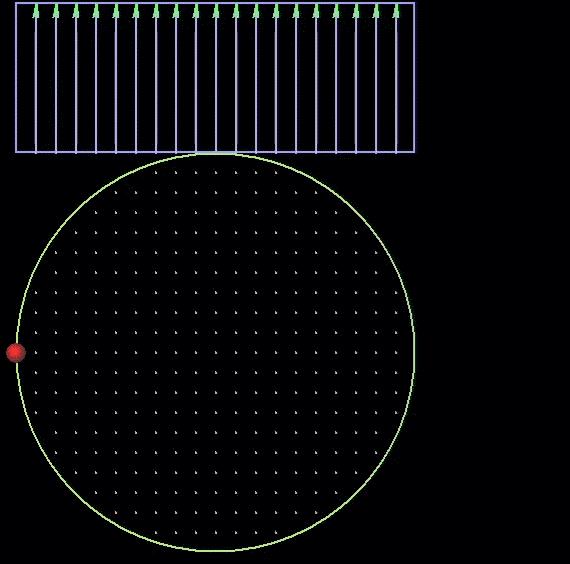Image resolution: width=570 pixels, height=564 pixels.
Task: Select the rightmost dot in the top dot row
Action: click(276, 172)
